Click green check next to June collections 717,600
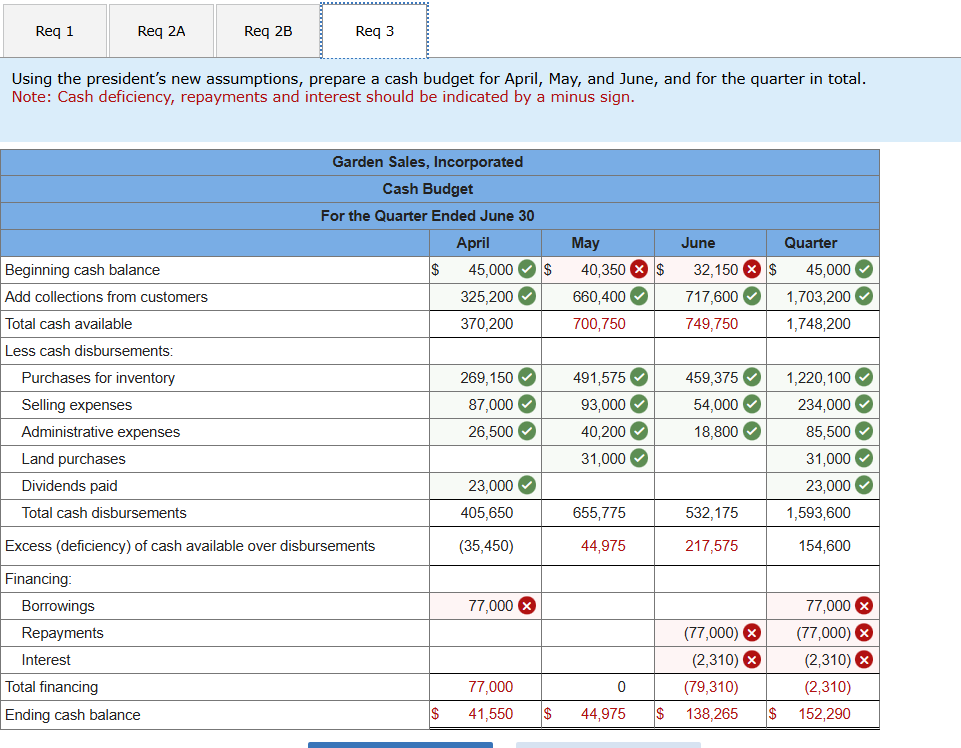 click(x=752, y=296)
